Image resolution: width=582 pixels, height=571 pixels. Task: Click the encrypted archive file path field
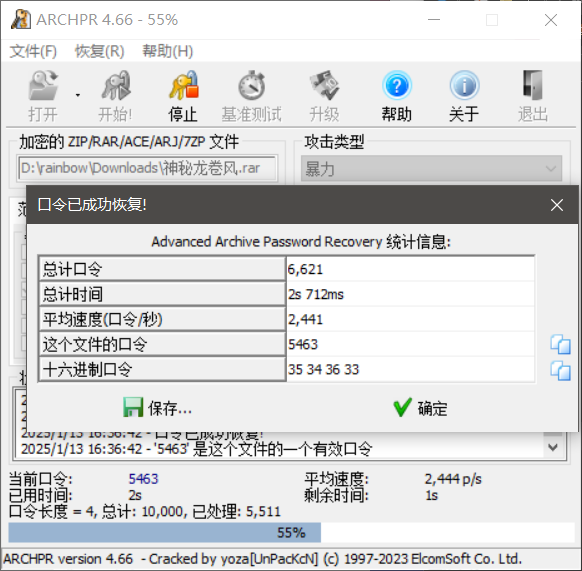pos(147,169)
